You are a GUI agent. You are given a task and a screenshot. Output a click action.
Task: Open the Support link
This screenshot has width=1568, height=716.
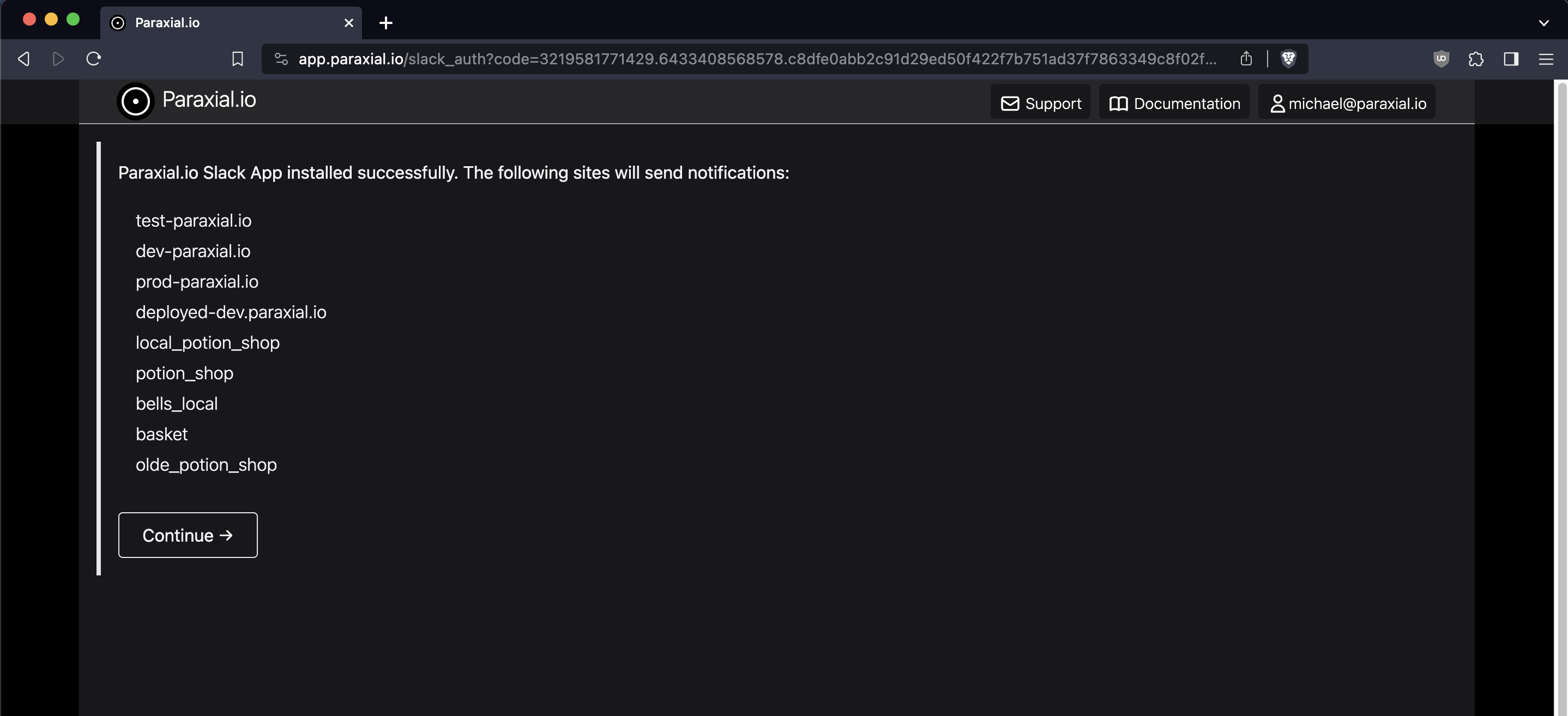click(1040, 104)
